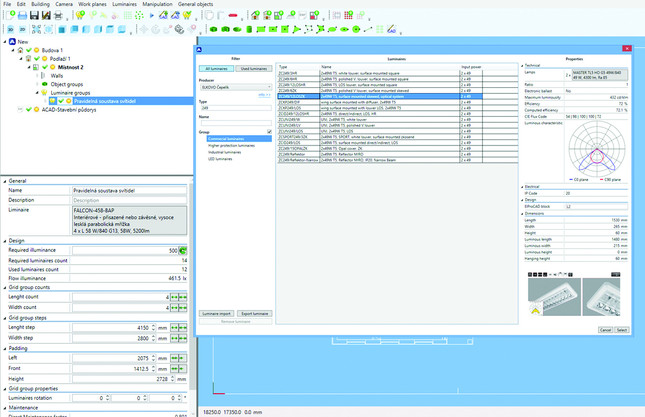Collapse the General properties section
The image size is (645, 417).
pyautogui.click(x=4, y=180)
